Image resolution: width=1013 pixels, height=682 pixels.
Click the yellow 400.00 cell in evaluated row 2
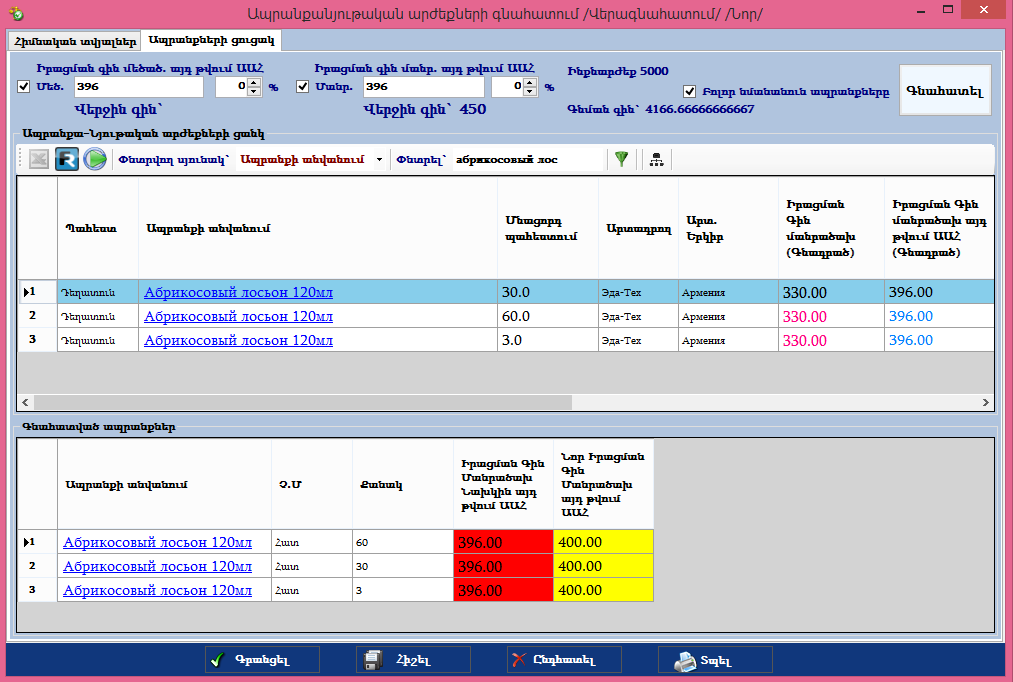click(x=603, y=566)
